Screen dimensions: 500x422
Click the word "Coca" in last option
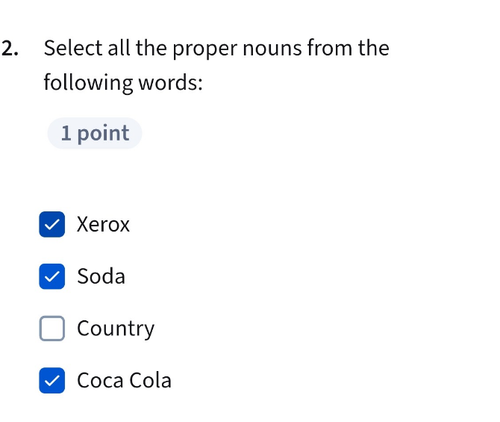point(100,380)
